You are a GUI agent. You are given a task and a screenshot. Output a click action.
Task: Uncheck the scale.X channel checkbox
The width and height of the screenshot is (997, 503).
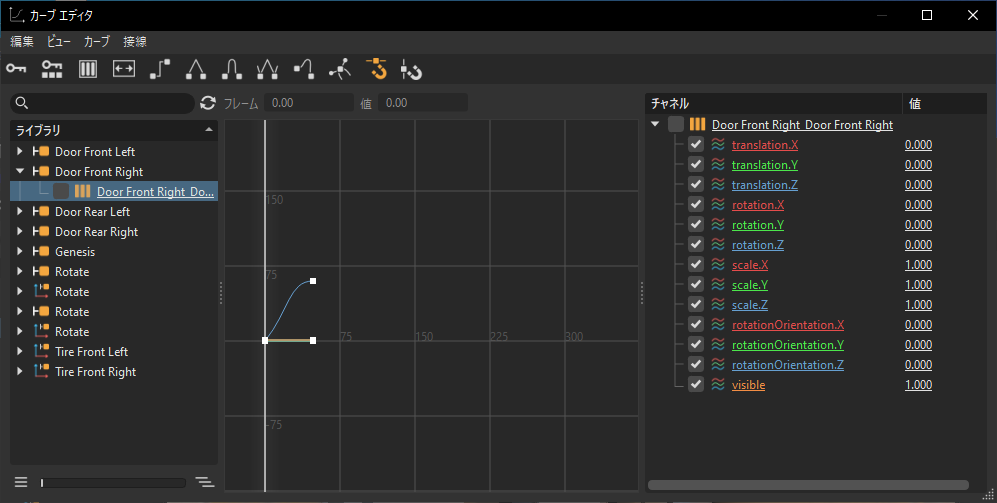pyautogui.click(x=696, y=265)
